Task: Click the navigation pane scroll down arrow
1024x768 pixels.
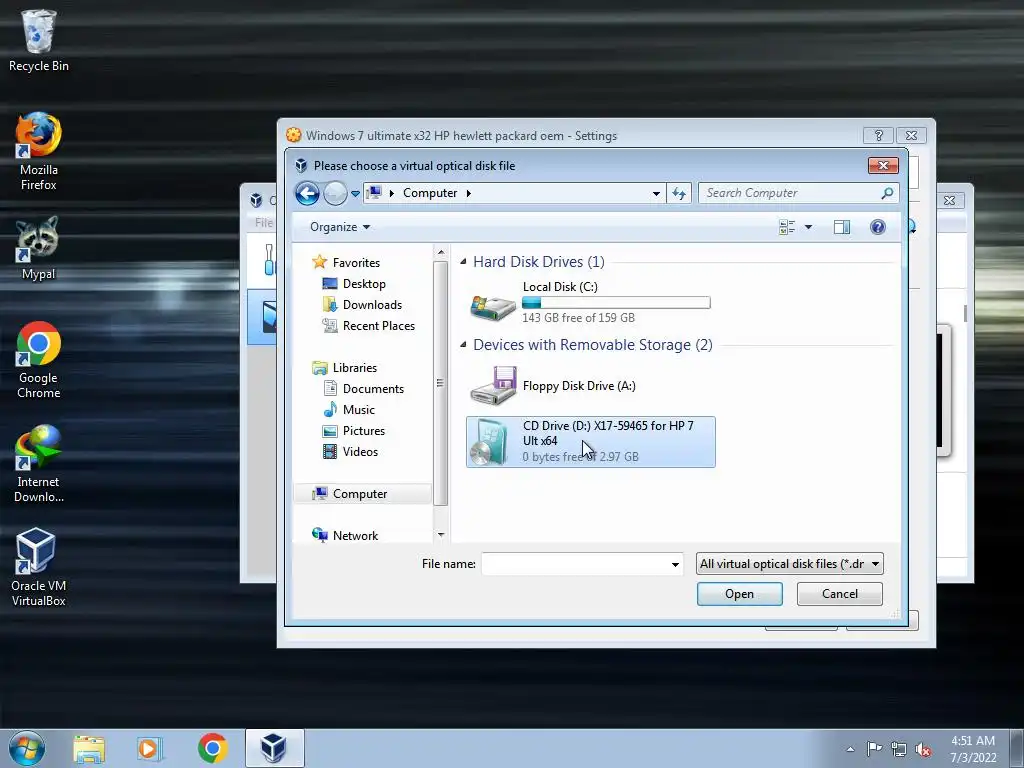Action: (441, 535)
